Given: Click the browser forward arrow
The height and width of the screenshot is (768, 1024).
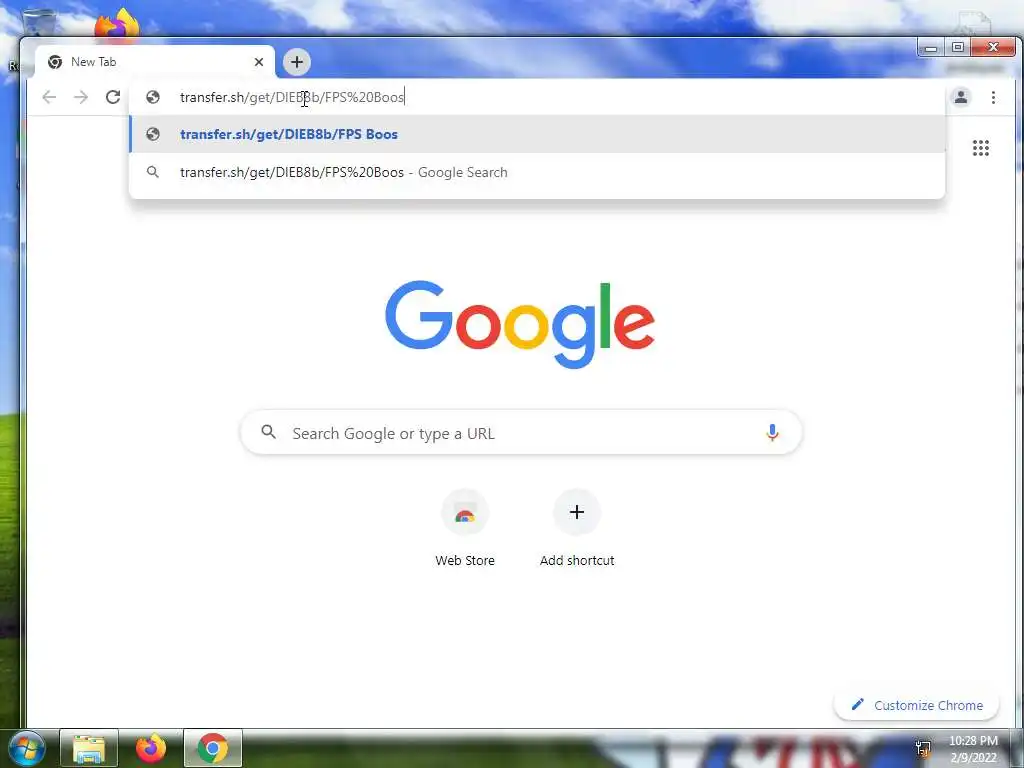Looking at the screenshot, I should (x=81, y=97).
